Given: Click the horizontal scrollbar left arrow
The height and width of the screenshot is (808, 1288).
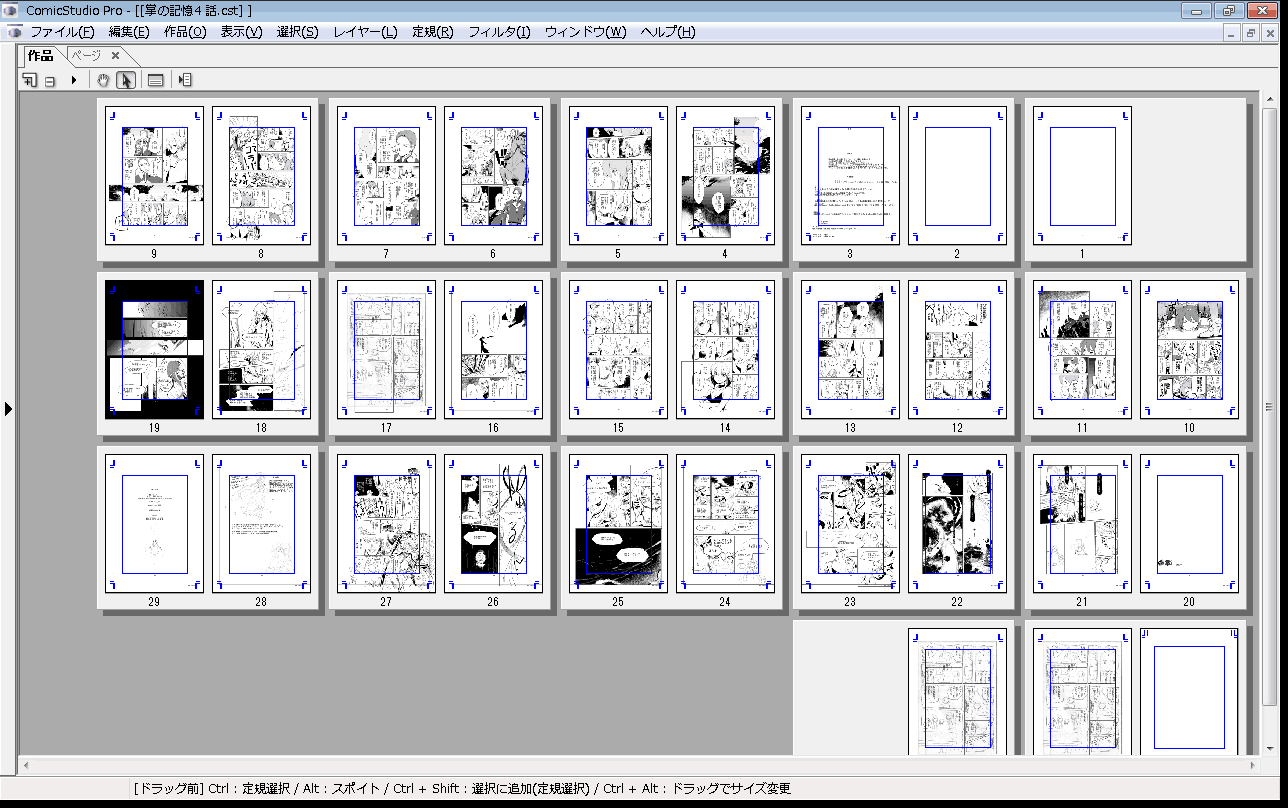Looking at the screenshot, I should [26, 765].
